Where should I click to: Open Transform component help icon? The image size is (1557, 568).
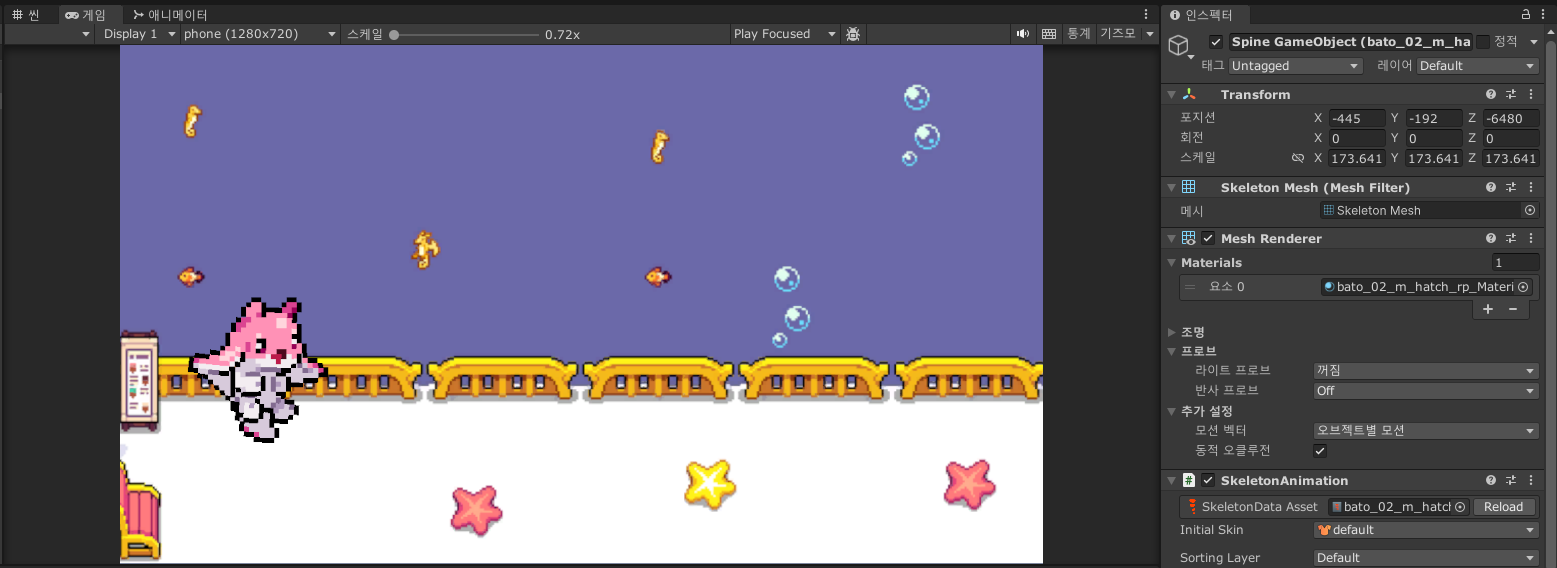(1491, 94)
